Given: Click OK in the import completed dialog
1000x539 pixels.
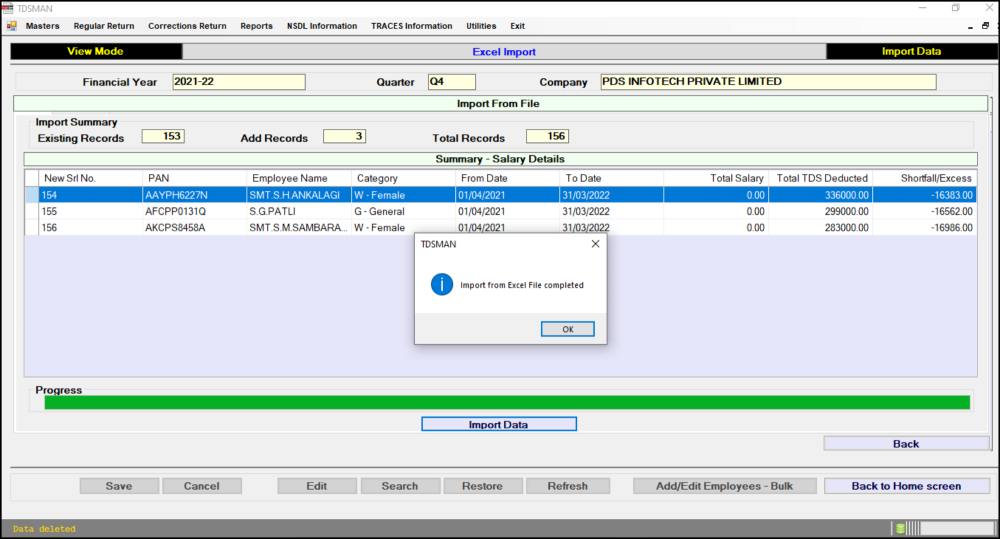Looking at the screenshot, I should 568,329.
